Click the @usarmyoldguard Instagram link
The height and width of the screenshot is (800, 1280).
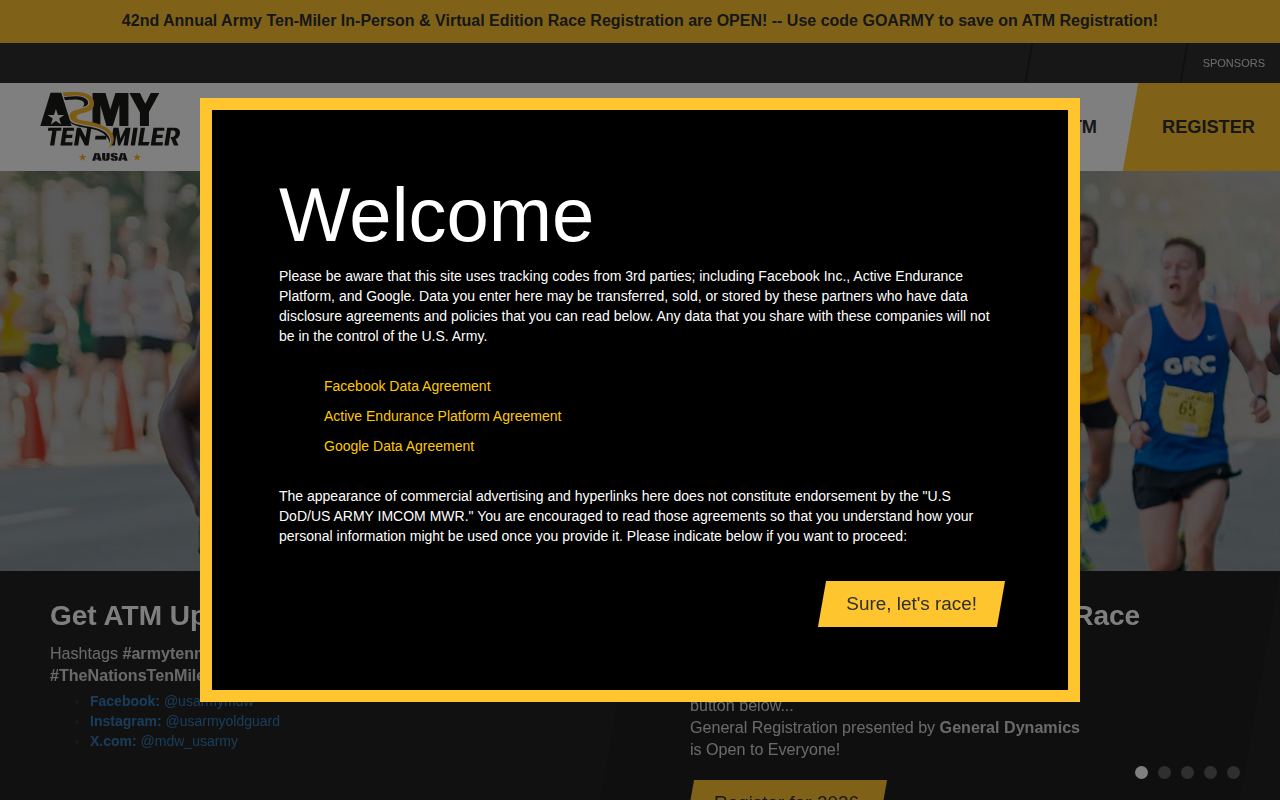pos(222,721)
